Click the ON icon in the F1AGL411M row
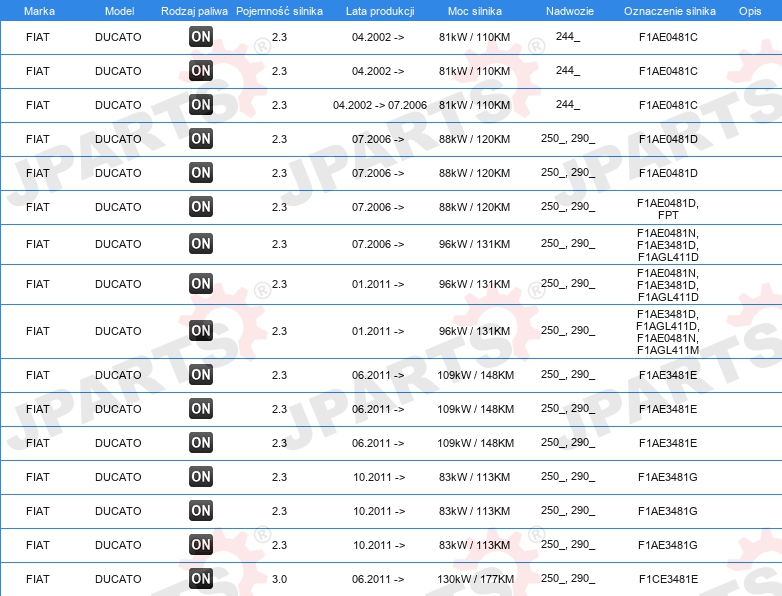The image size is (782, 596). [201, 331]
